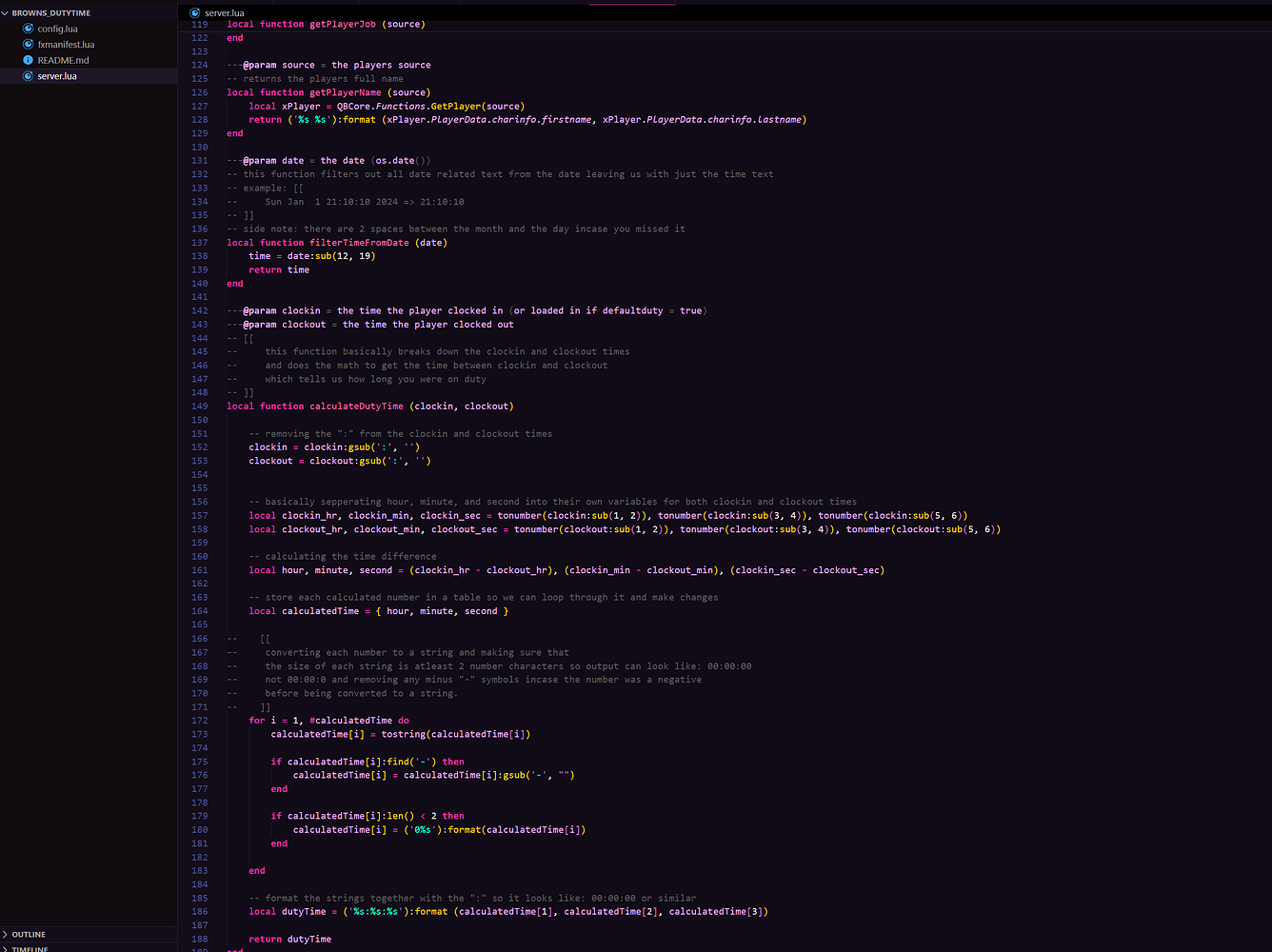The width and height of the screenshot is (1272, 952).
Task: Select the server.lua icon in the sidebar
Action: click(27, 75)
